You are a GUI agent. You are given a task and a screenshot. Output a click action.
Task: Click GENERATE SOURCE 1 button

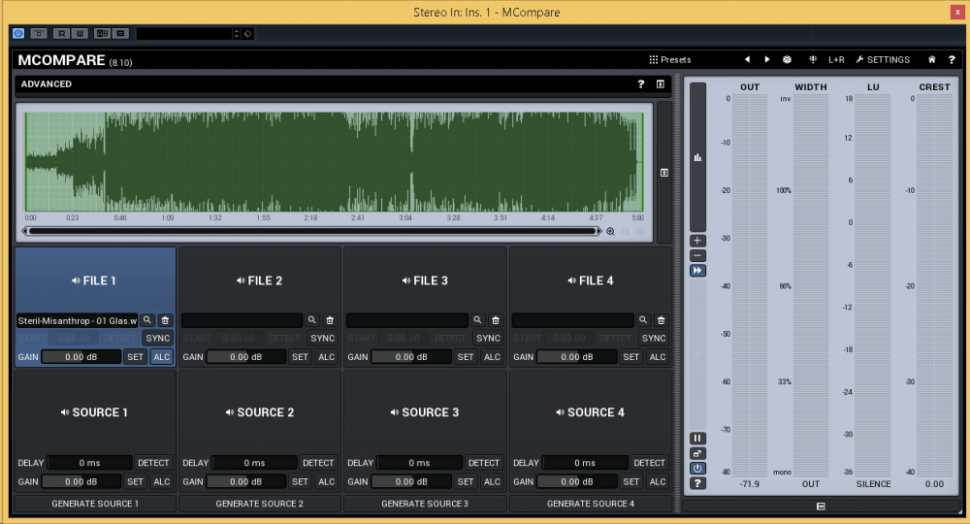[x=95, y=504]
